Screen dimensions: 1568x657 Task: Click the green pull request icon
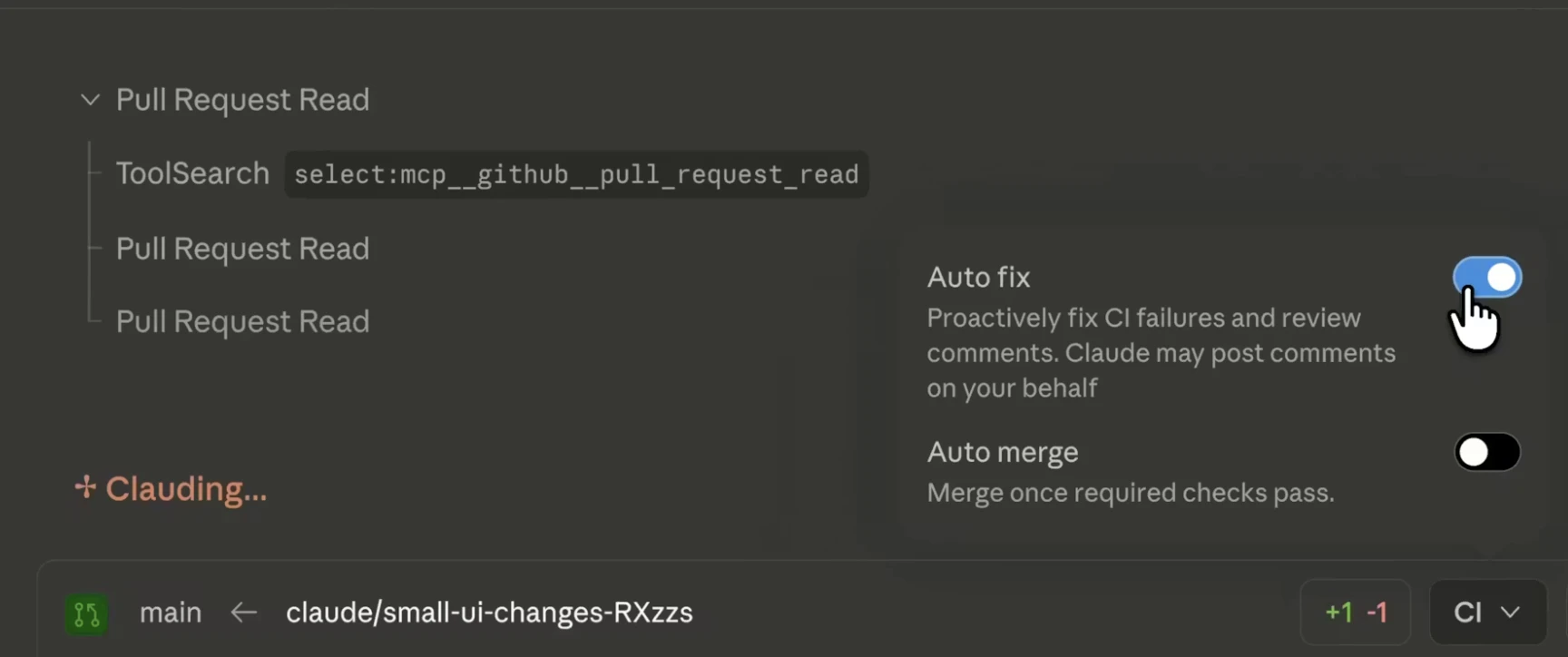tap(87, 614)
